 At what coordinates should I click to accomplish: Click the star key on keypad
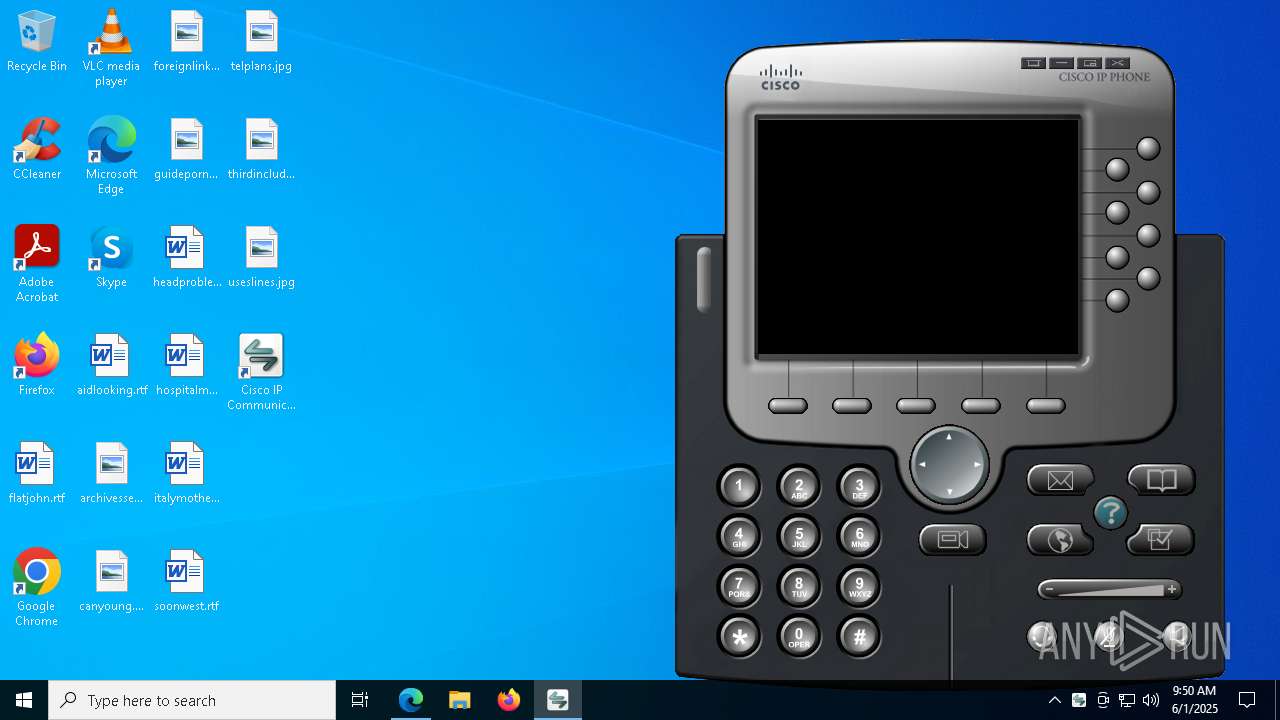tap(739, 637)
